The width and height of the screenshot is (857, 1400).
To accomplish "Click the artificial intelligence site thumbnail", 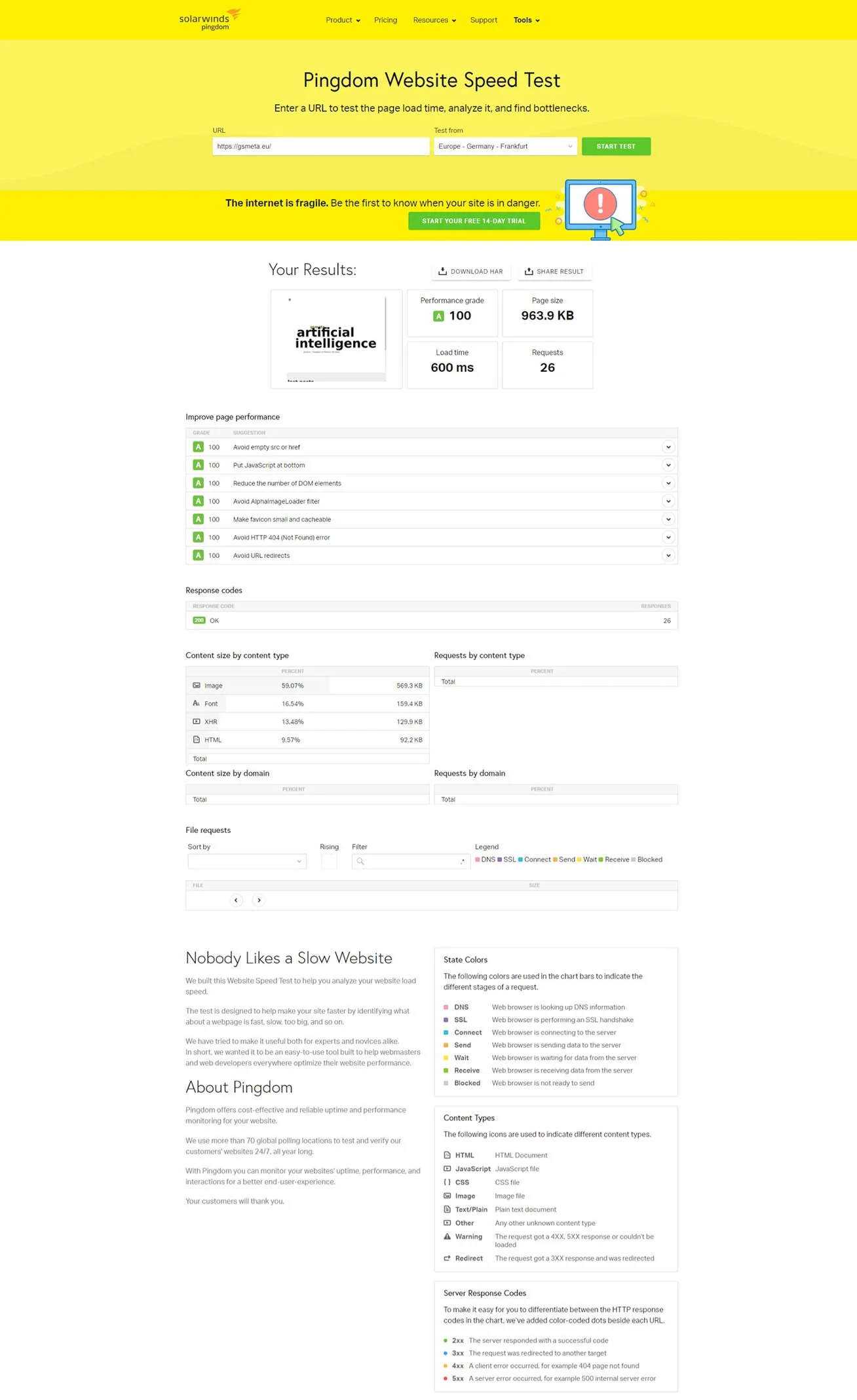I will pos(337,339).
